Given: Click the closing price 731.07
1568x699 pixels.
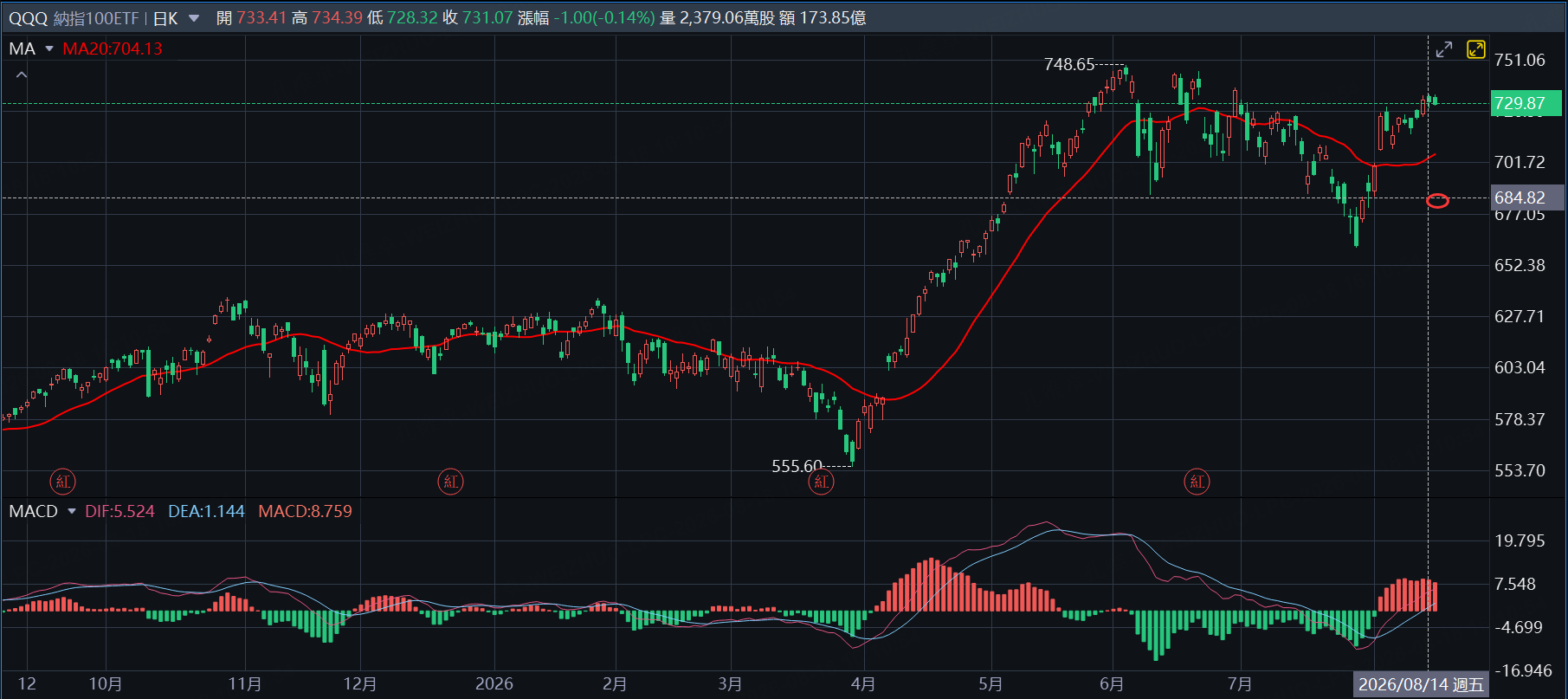Looking at the screenshot, I should [x=487, y=18].
